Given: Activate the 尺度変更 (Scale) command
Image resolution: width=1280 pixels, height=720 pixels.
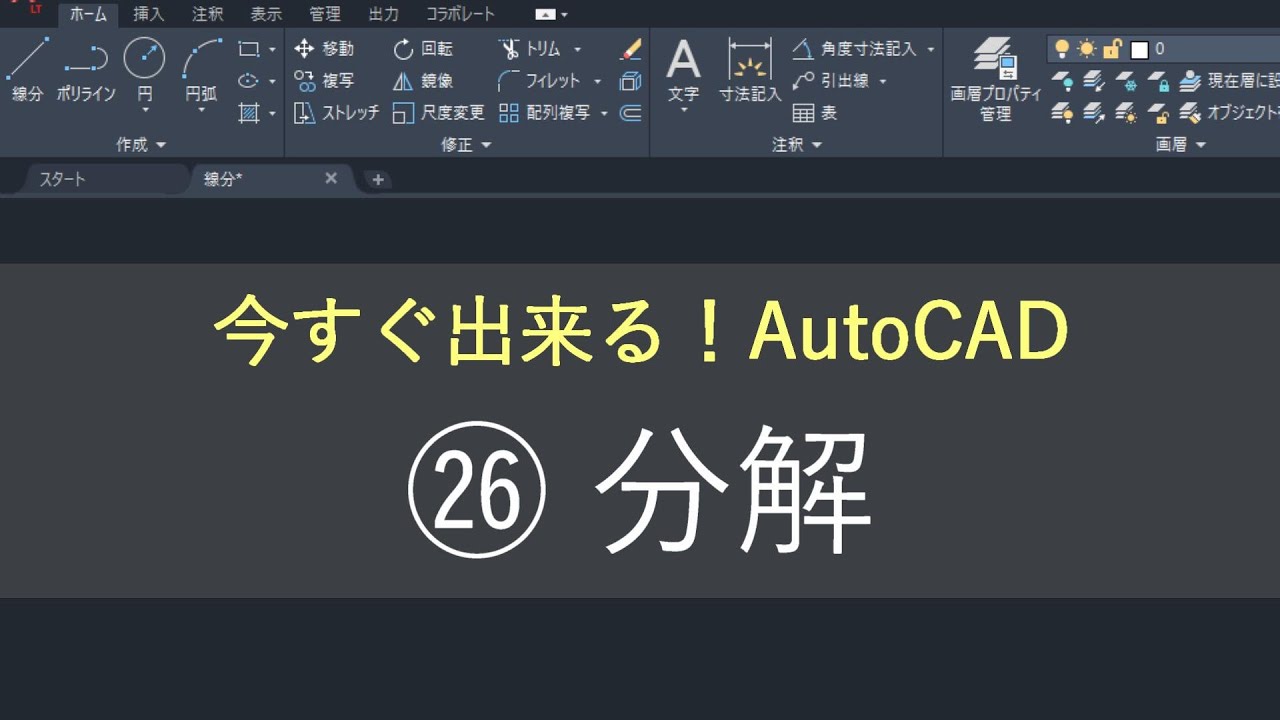Looking at the screenshot, I should click(439, 113).
